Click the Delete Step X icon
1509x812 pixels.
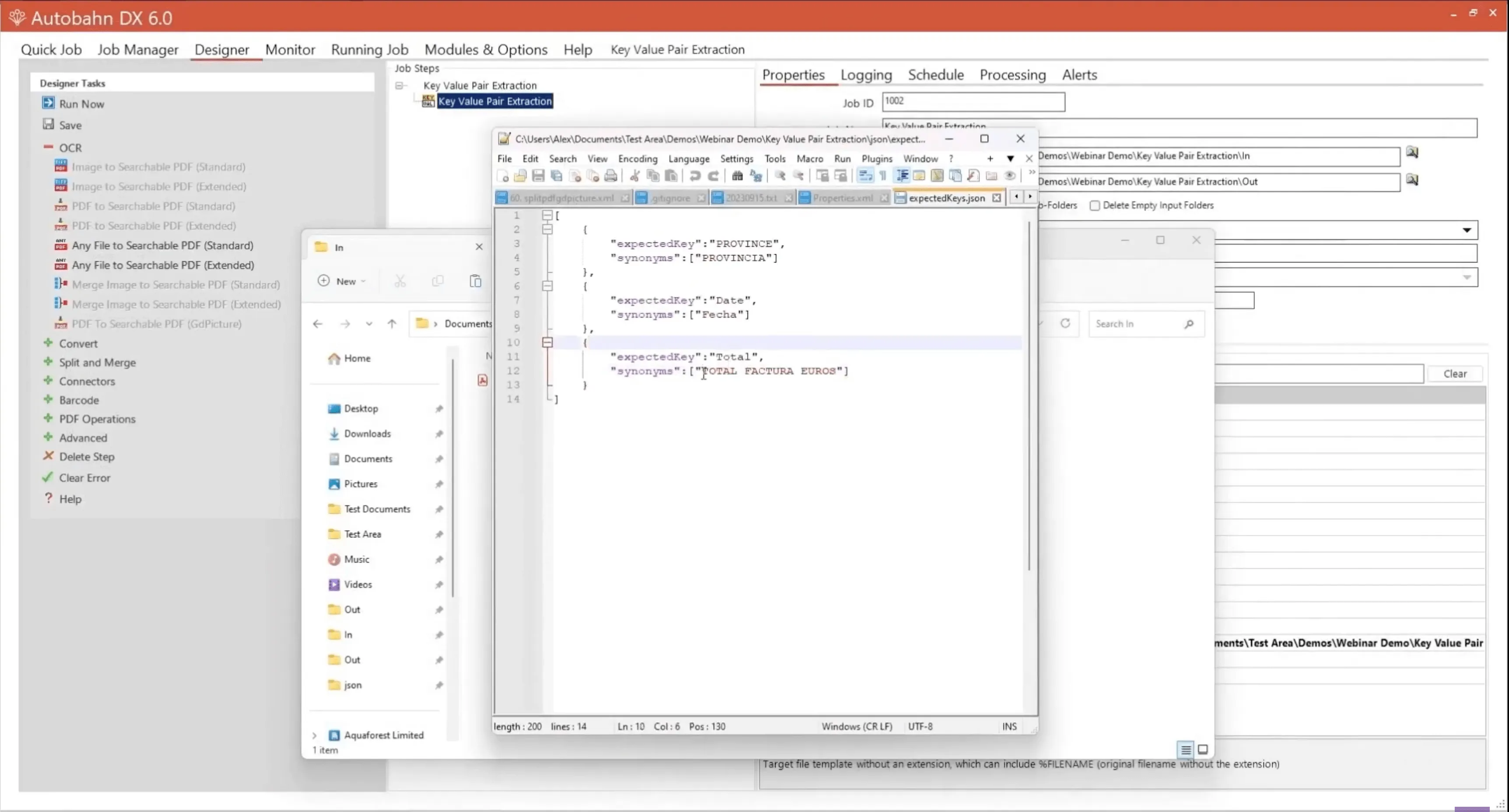(x=48, y=455)
